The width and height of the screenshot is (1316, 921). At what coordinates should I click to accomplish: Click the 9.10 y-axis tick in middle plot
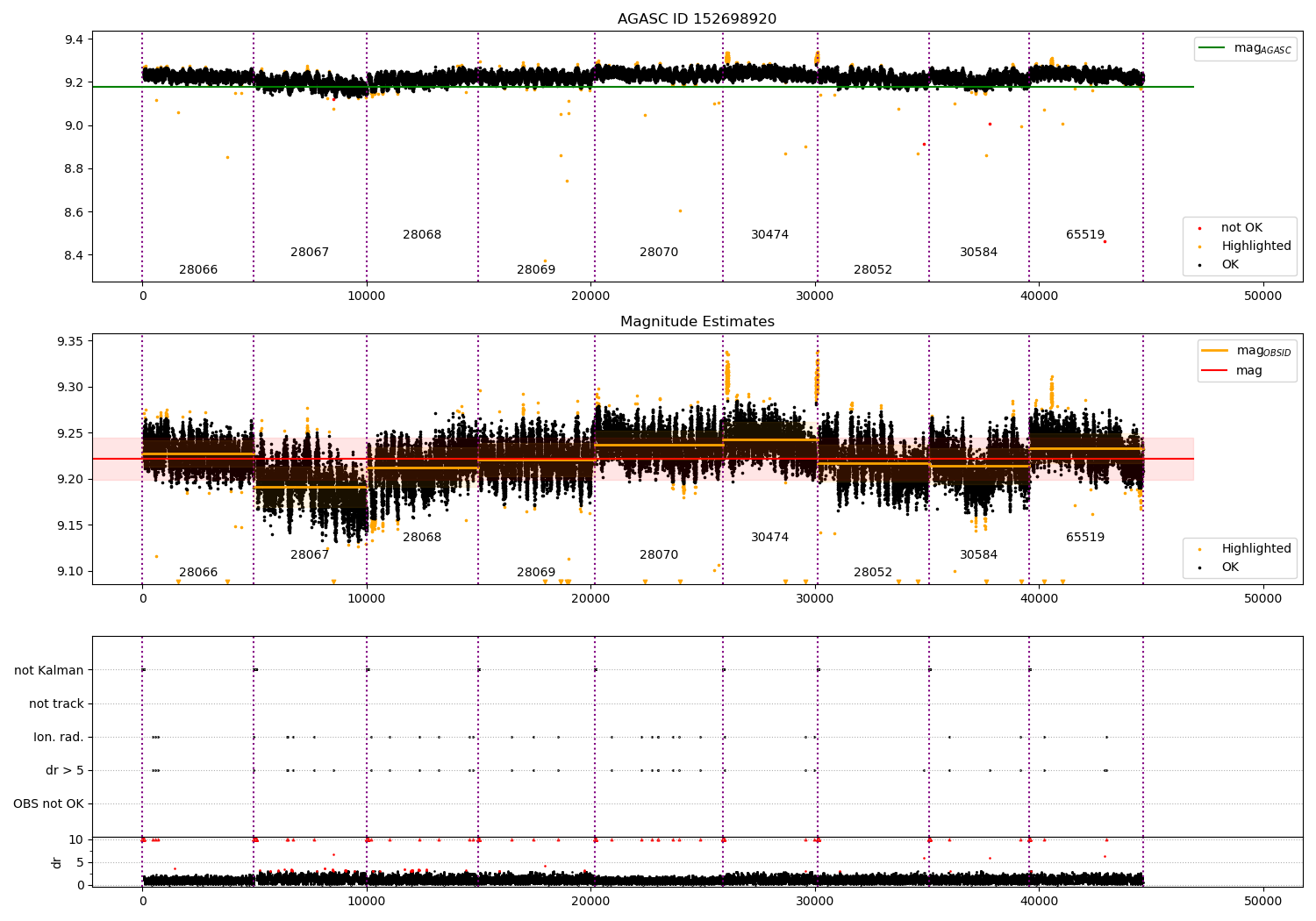click(x=70, y=572)
